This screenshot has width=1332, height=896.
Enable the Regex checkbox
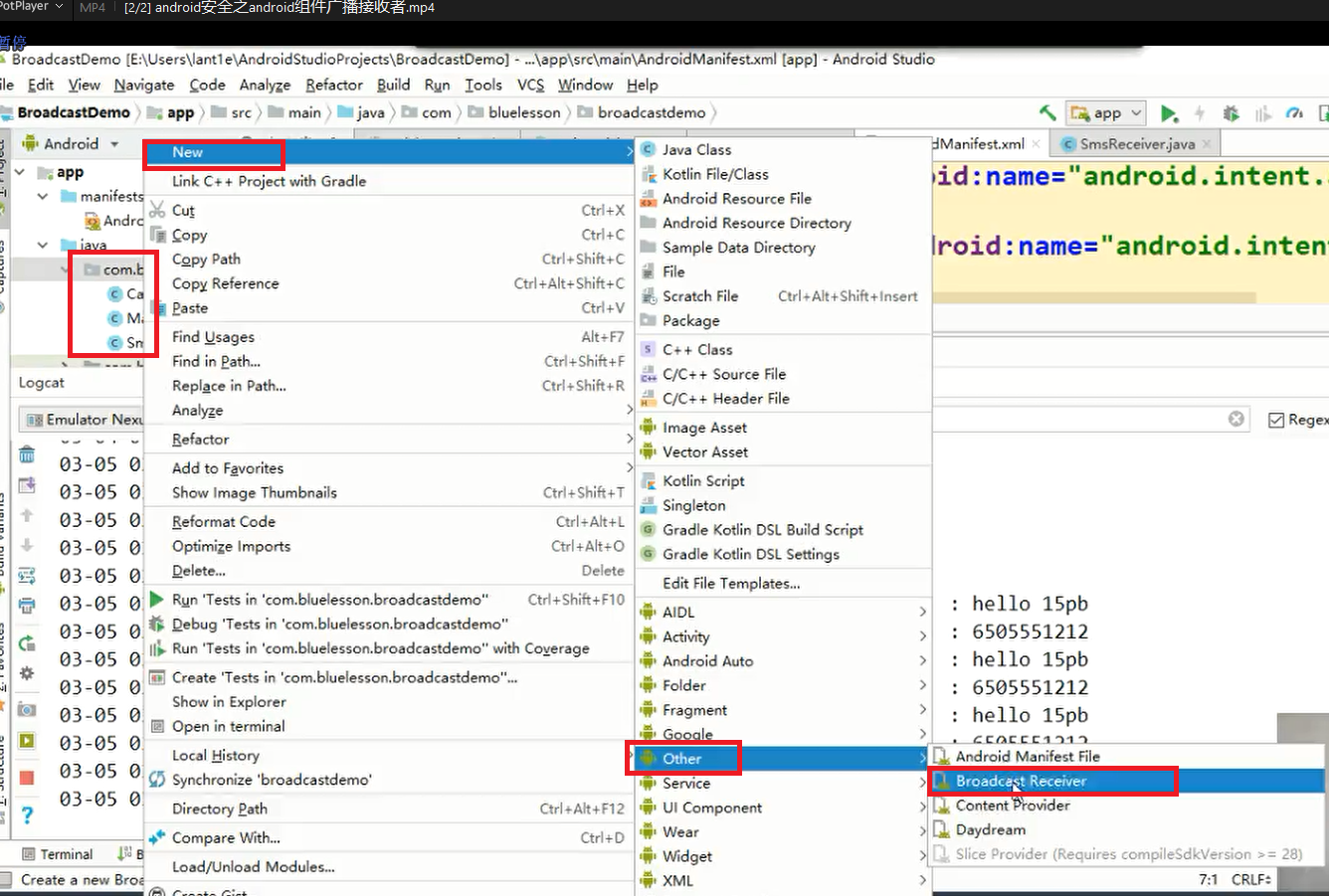pos(1276,421)
